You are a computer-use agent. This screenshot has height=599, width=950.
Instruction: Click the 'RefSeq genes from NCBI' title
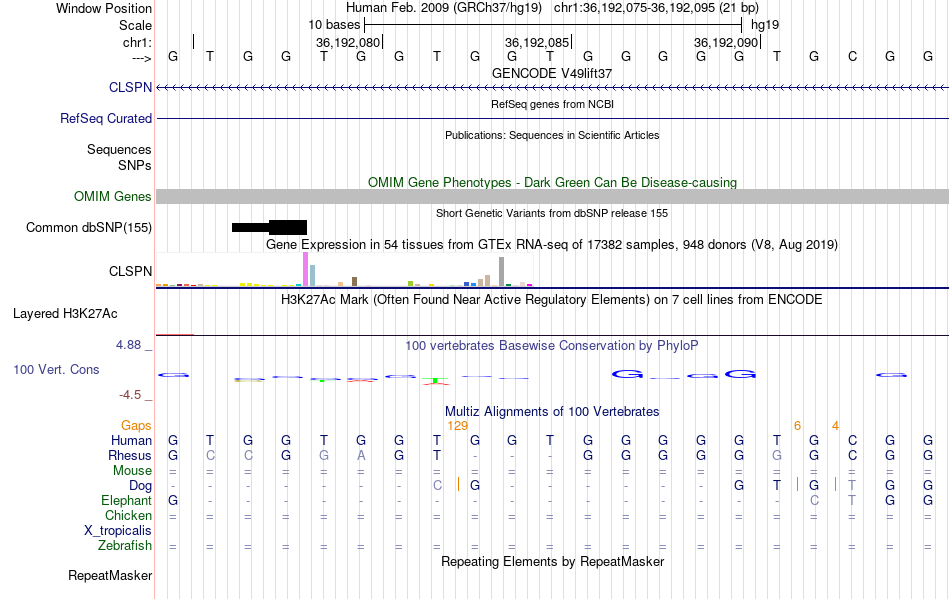(553, 104)
